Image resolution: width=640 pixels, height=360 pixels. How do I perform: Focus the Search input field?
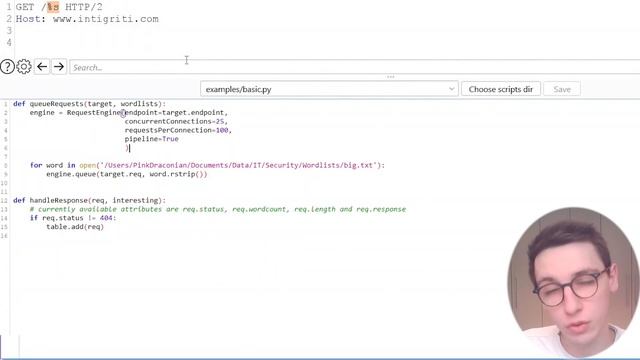pos(354,67)
